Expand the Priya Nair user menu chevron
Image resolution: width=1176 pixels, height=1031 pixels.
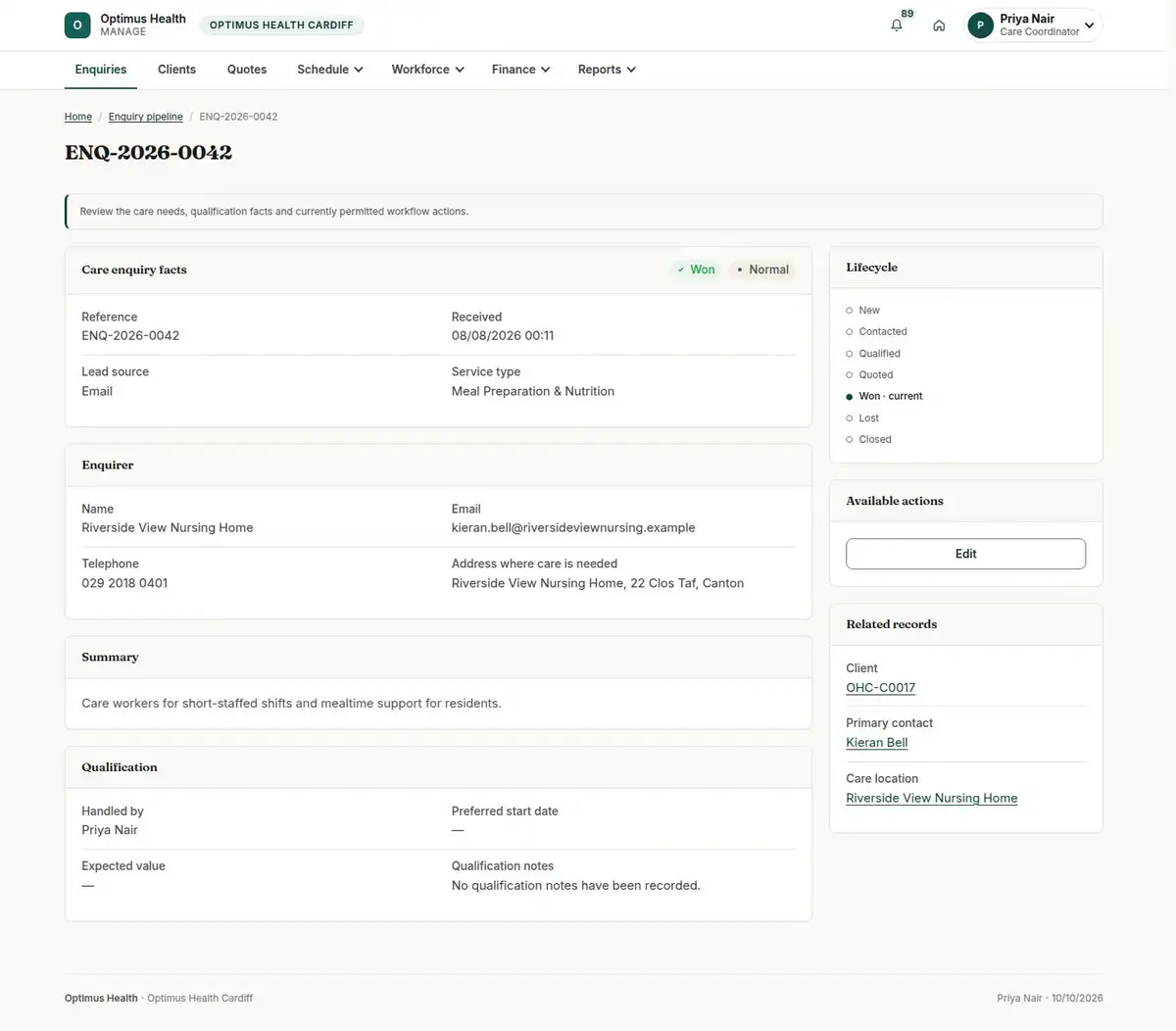coord(1089,25)
